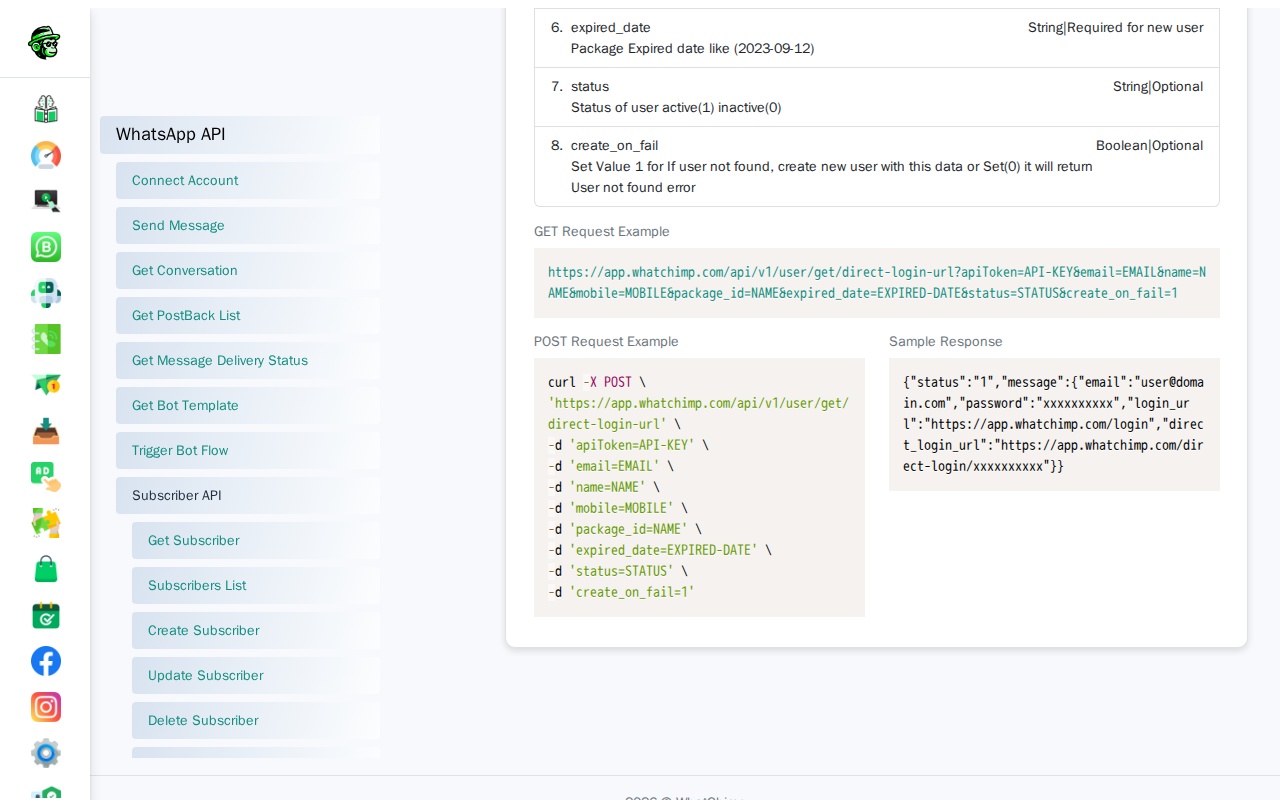Viewport: 1280px width, 800px height.
Task: Go to Delete Subscriber section
Action: pyautogui.click(x=256, y=721)
